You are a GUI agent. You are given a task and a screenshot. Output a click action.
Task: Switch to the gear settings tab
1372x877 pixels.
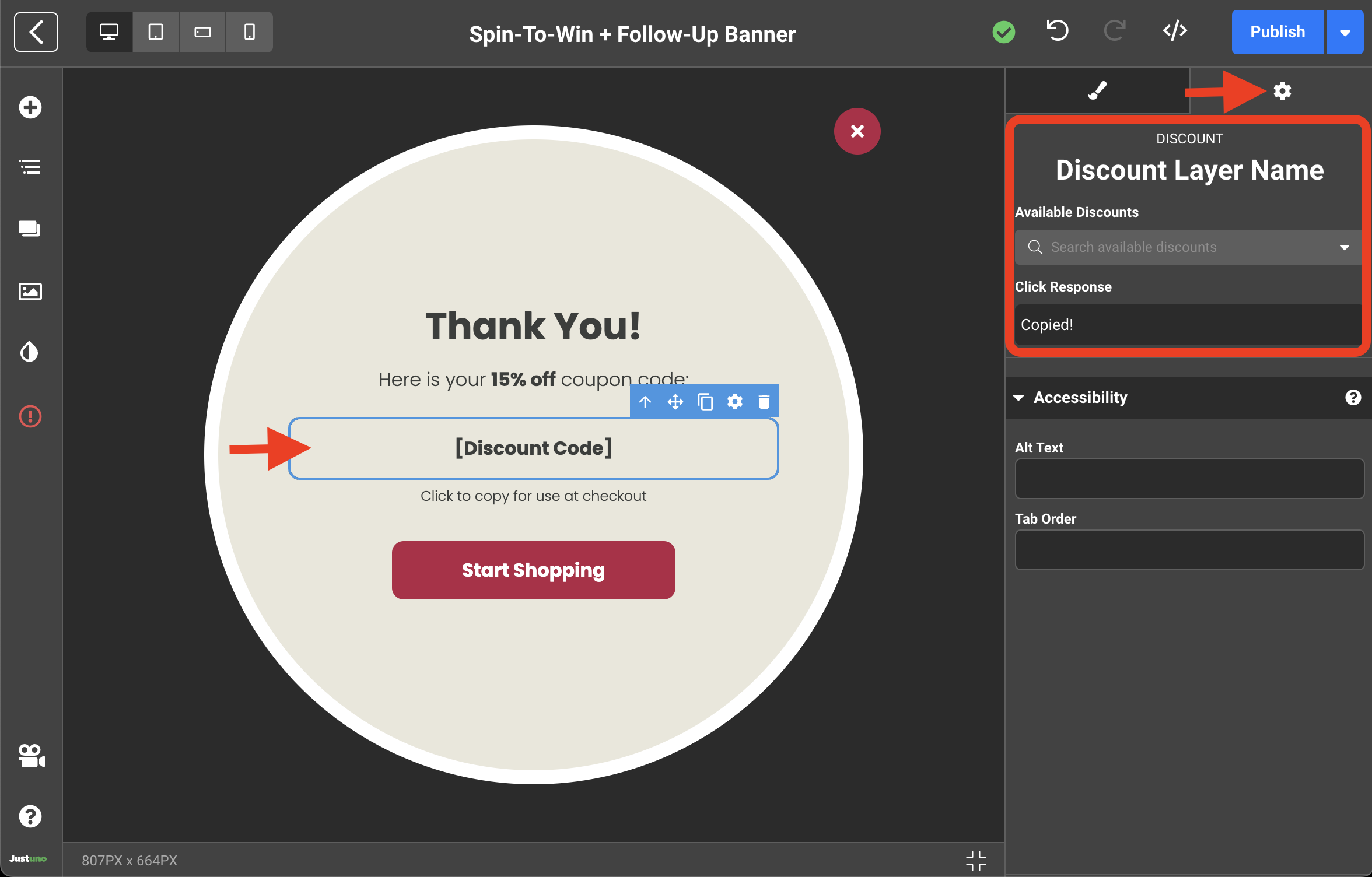pyautogui.click(x=1282, y=91)
